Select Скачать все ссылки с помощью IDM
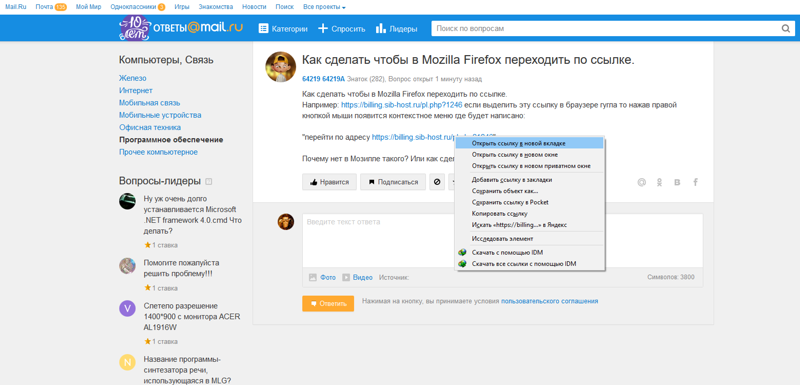800x385 pixels. point(529,264)
